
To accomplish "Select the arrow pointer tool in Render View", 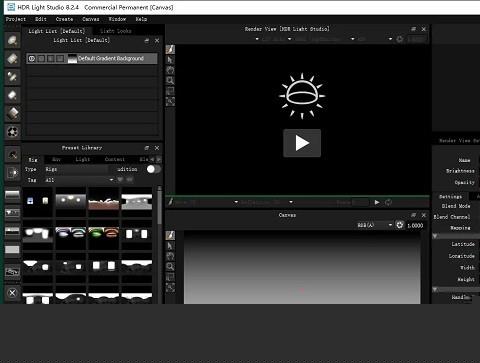I will coord(170,60).
